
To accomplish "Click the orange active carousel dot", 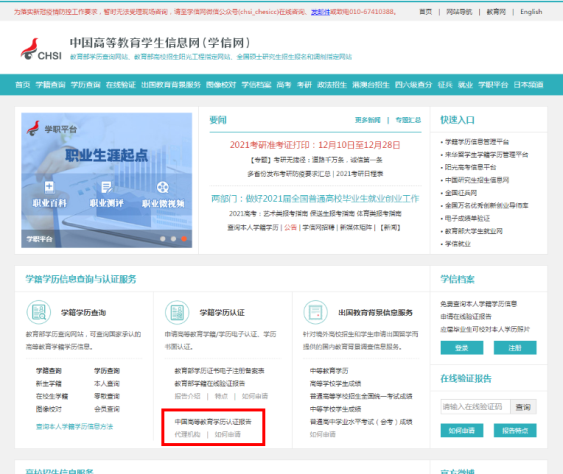I will [184, 239].
